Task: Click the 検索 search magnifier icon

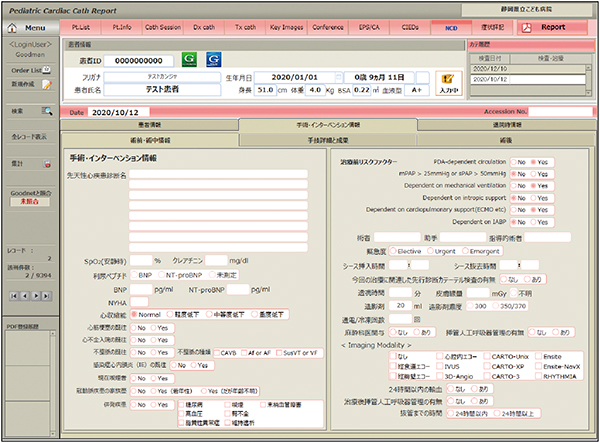Action: pyautogui.click(x=46, y=111)
